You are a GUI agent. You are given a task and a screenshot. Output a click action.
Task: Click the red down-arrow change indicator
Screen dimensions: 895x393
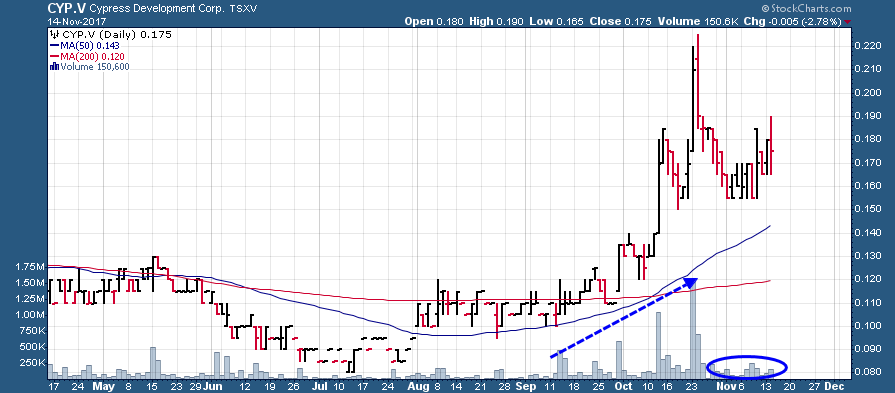click(847, 22)
